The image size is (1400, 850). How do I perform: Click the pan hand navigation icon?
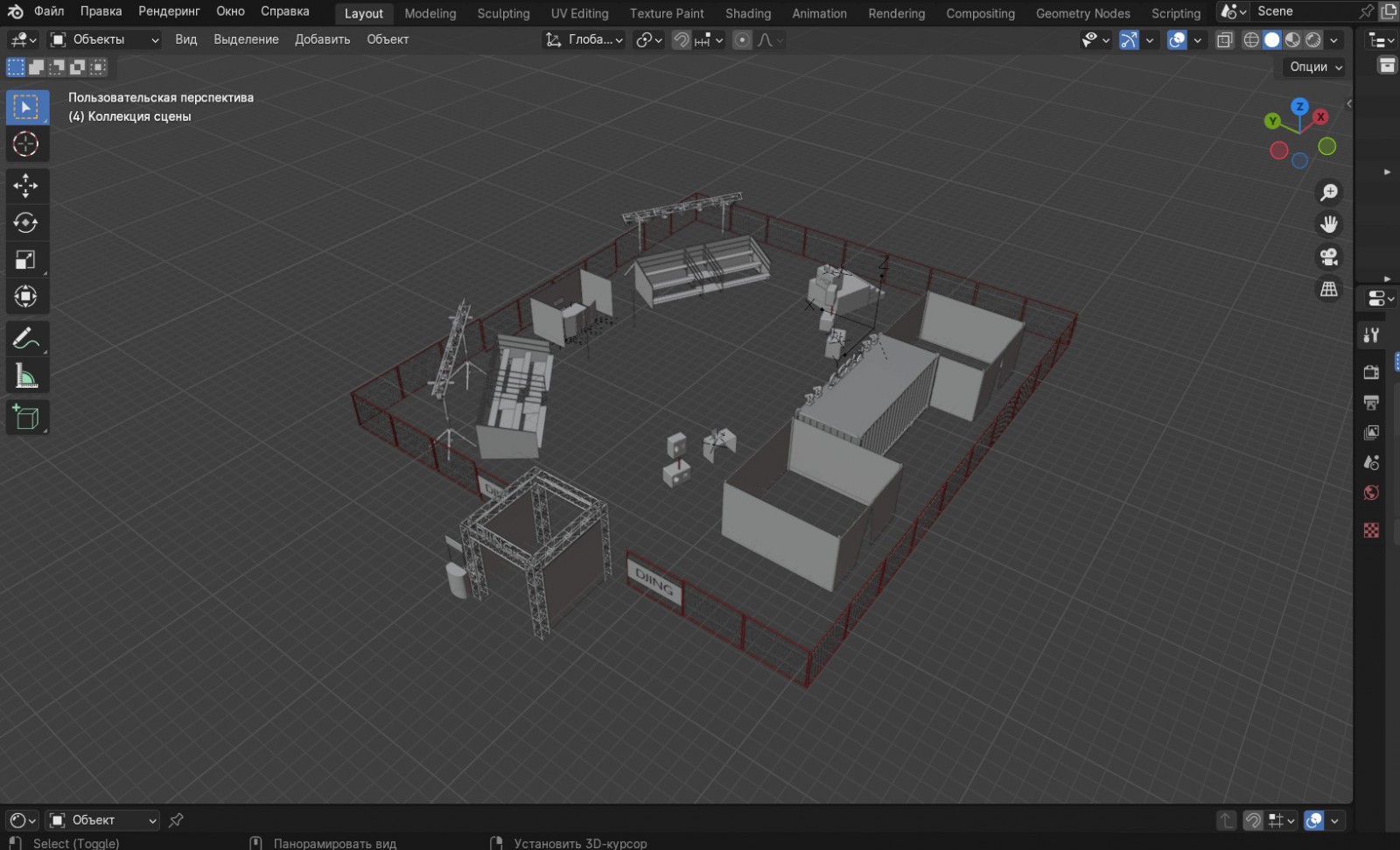1329,224
